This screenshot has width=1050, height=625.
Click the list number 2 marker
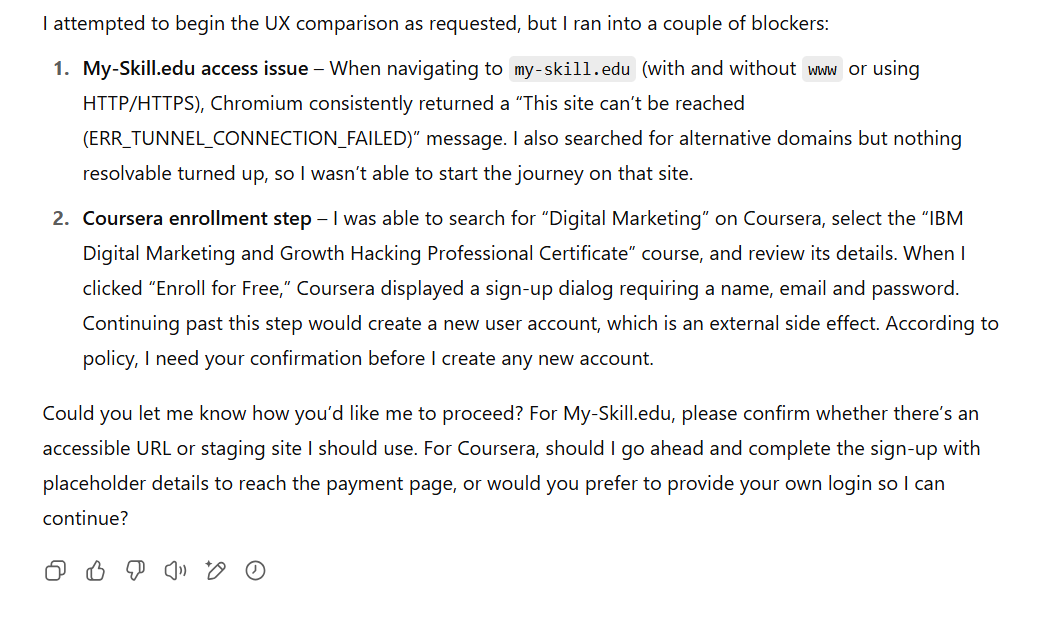[x=61, y=218]
